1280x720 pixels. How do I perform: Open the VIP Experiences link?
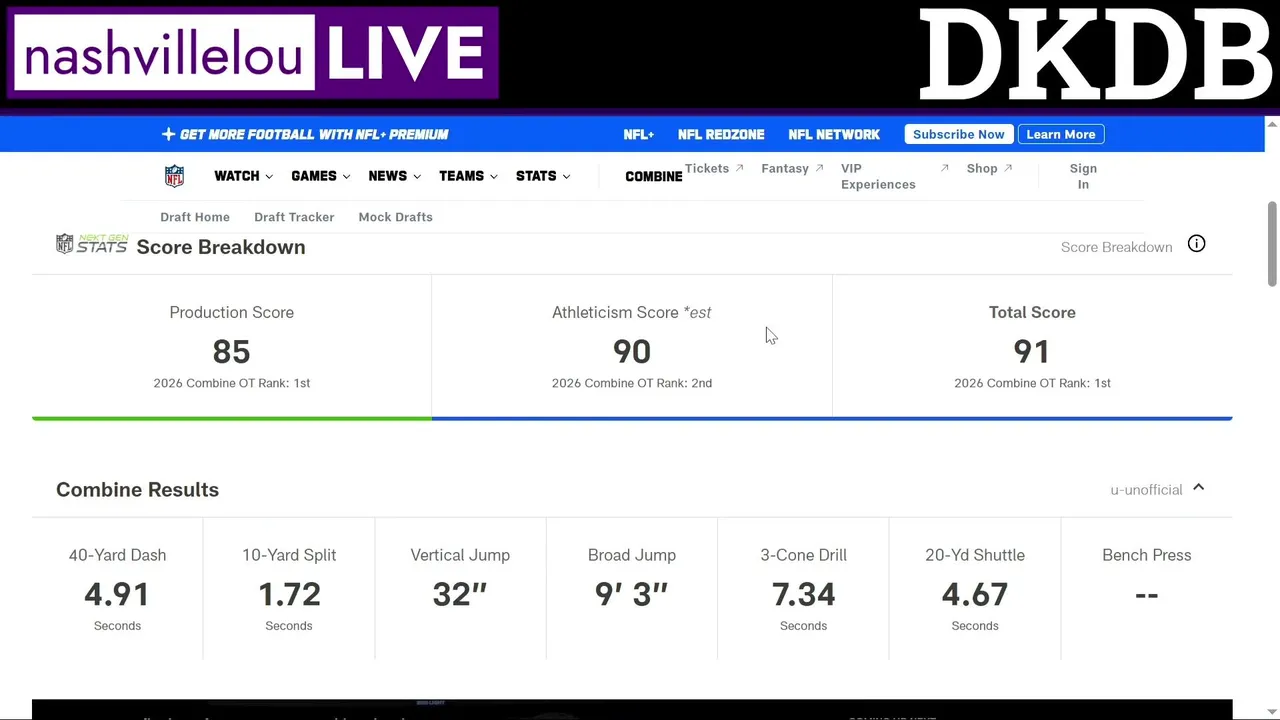894,176
